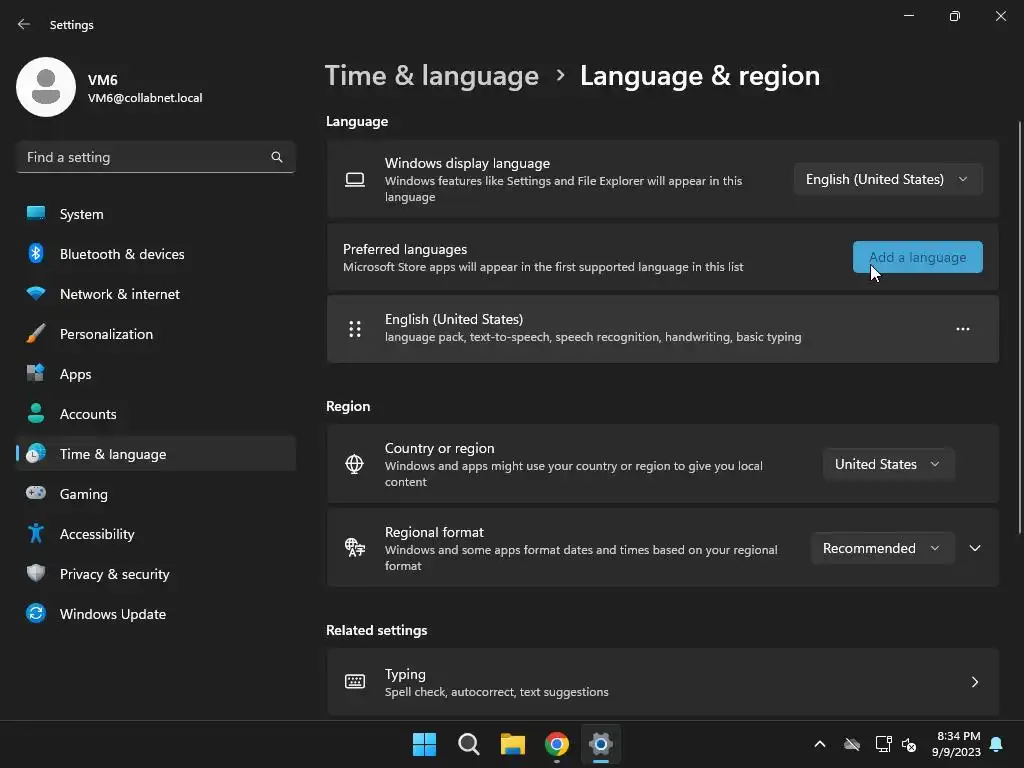
Task: Click the Time & language breadcrumb link
Action: coord(432,76)
